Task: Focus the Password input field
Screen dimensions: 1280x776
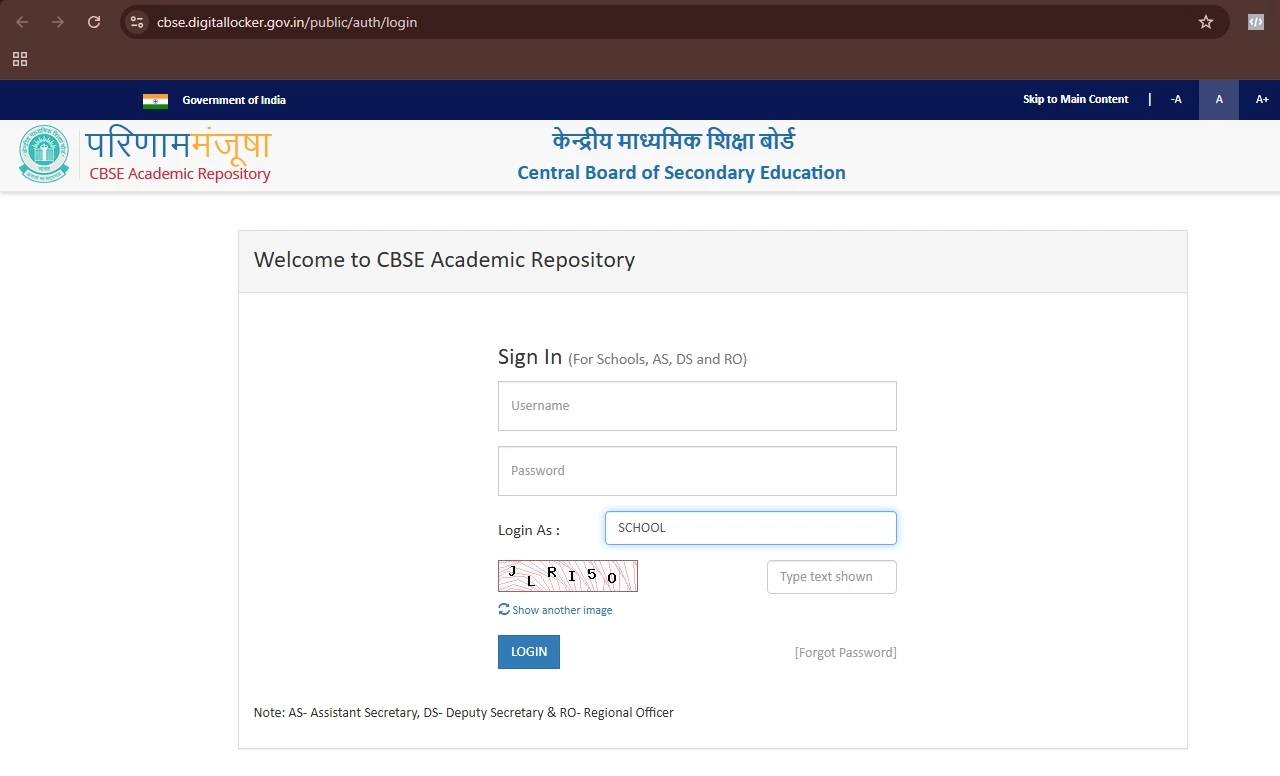Action: [x=697, y=471]
